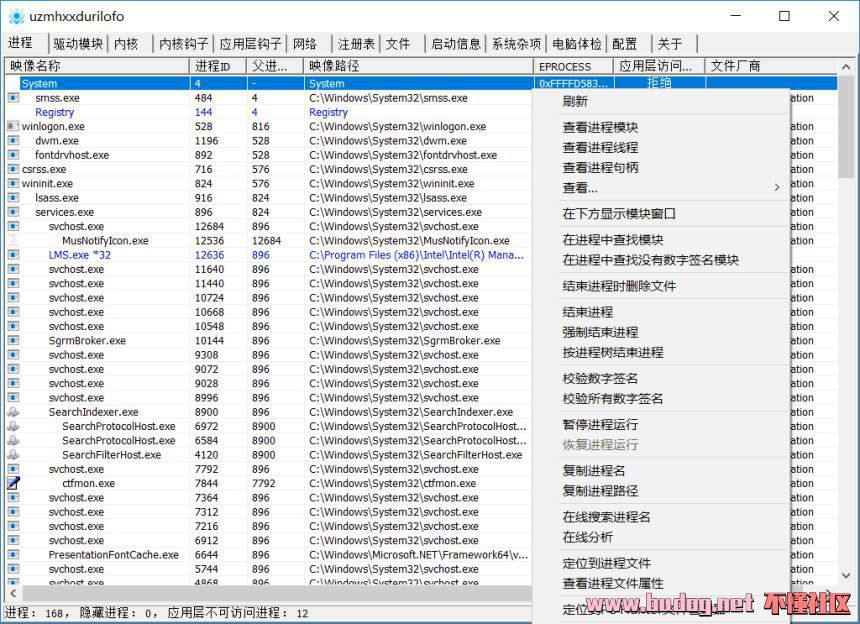Sort by the 映像名称 column header
860x624 pixels.
pyautogui.click(x=95, y=66)
